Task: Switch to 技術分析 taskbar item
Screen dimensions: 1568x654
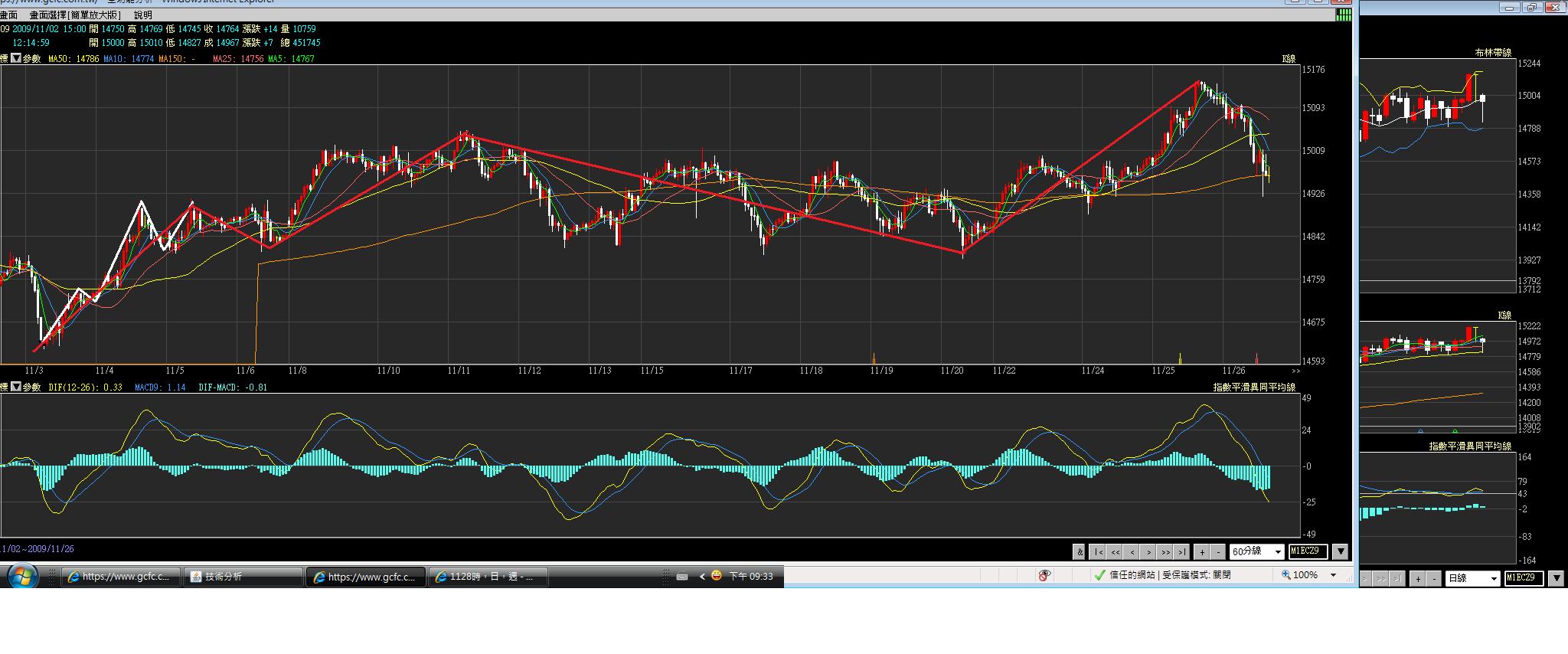Action: point(243,577)
